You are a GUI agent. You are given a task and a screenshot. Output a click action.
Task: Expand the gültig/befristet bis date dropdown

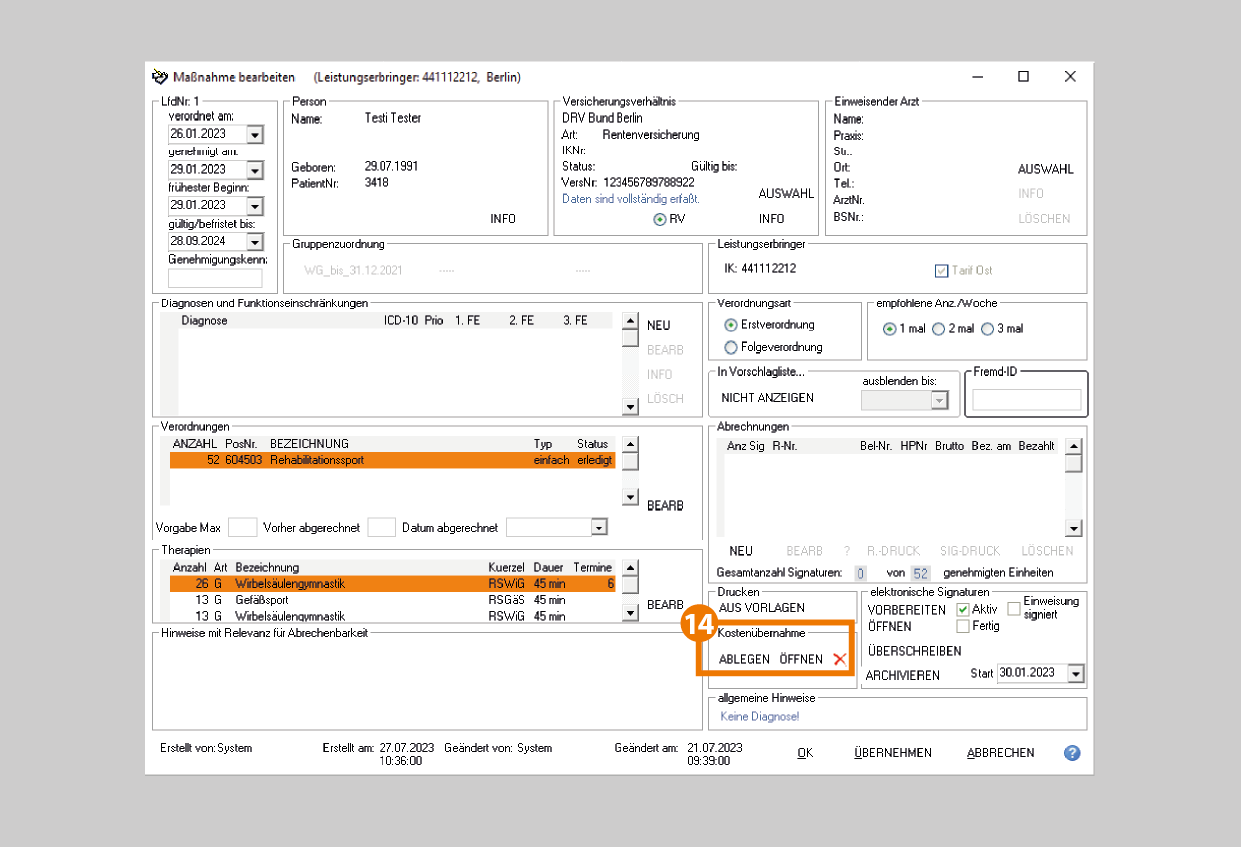point(254,242)
